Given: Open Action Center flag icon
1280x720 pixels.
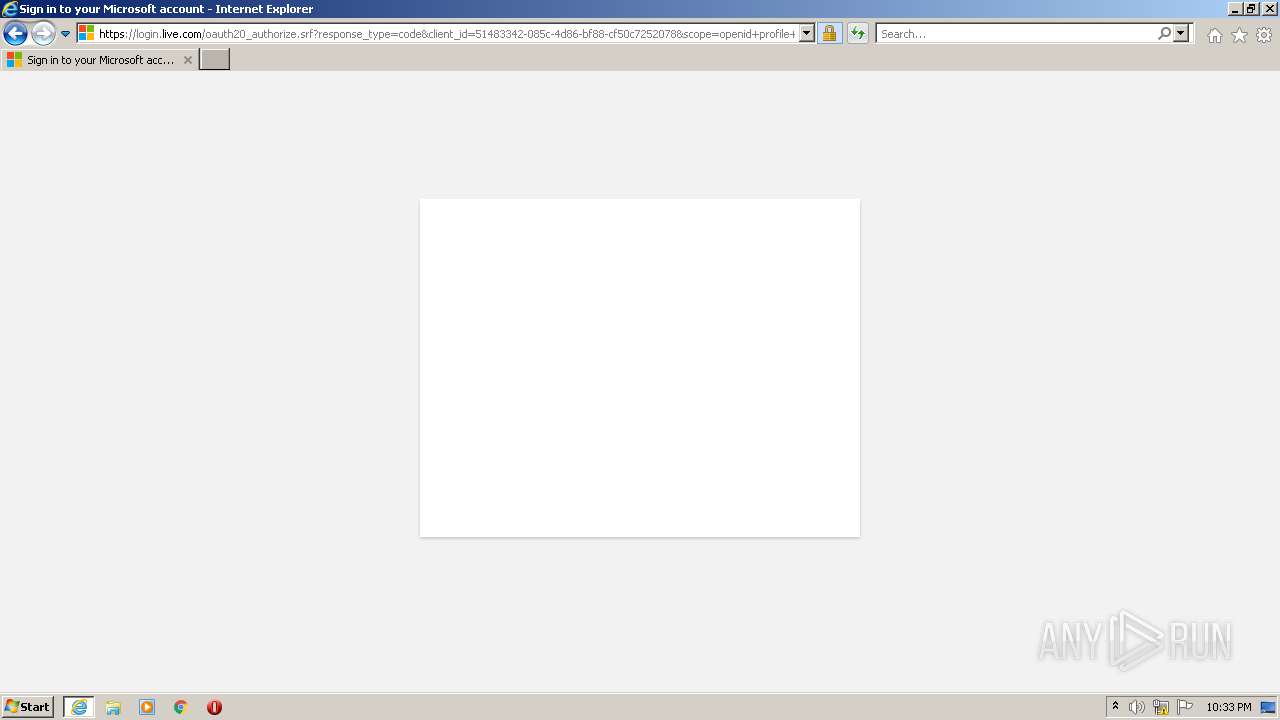Looking at the screenshot, I should tap(1185, 707).
